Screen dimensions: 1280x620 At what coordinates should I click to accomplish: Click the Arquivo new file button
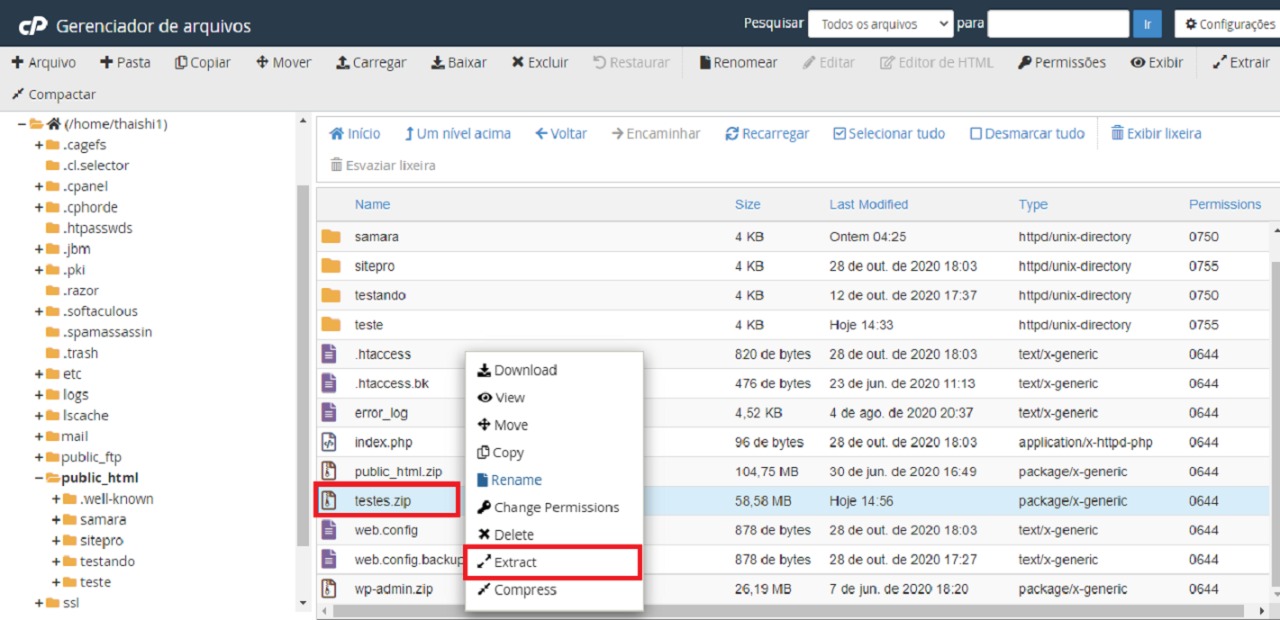(44, 62)
